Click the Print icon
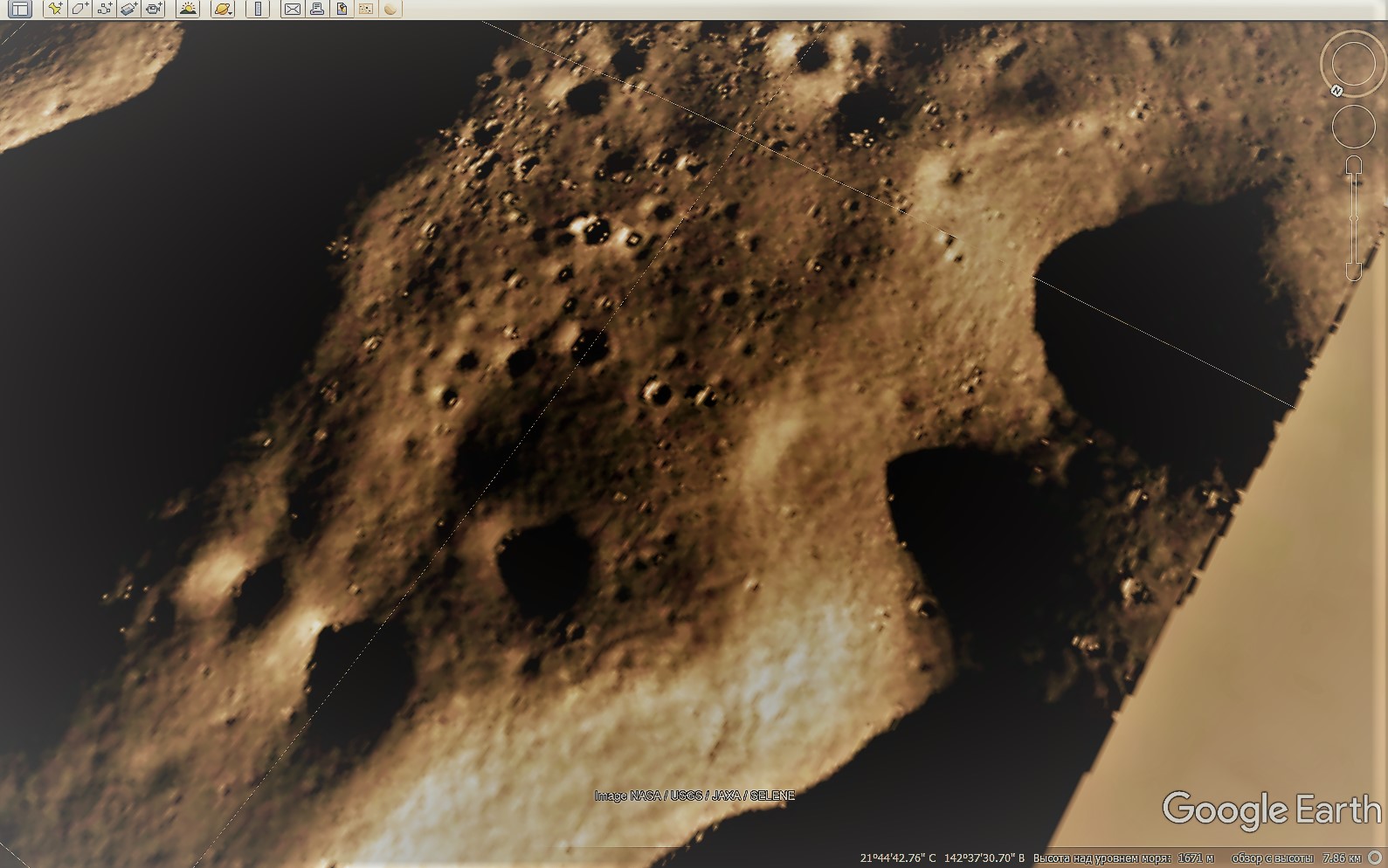 tap(317, 10)
